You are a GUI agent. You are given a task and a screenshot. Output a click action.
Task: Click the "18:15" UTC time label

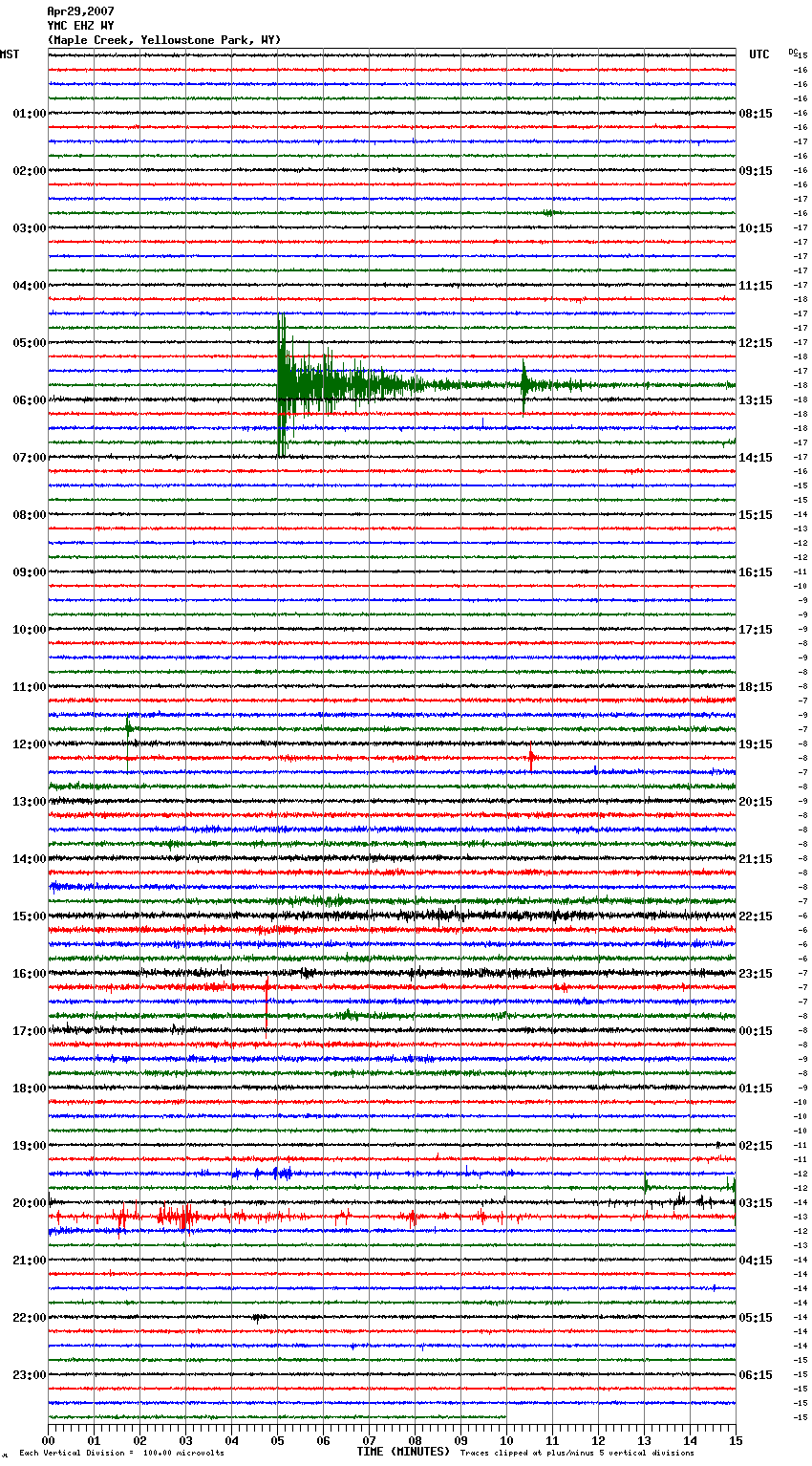(x=756, y=687)
